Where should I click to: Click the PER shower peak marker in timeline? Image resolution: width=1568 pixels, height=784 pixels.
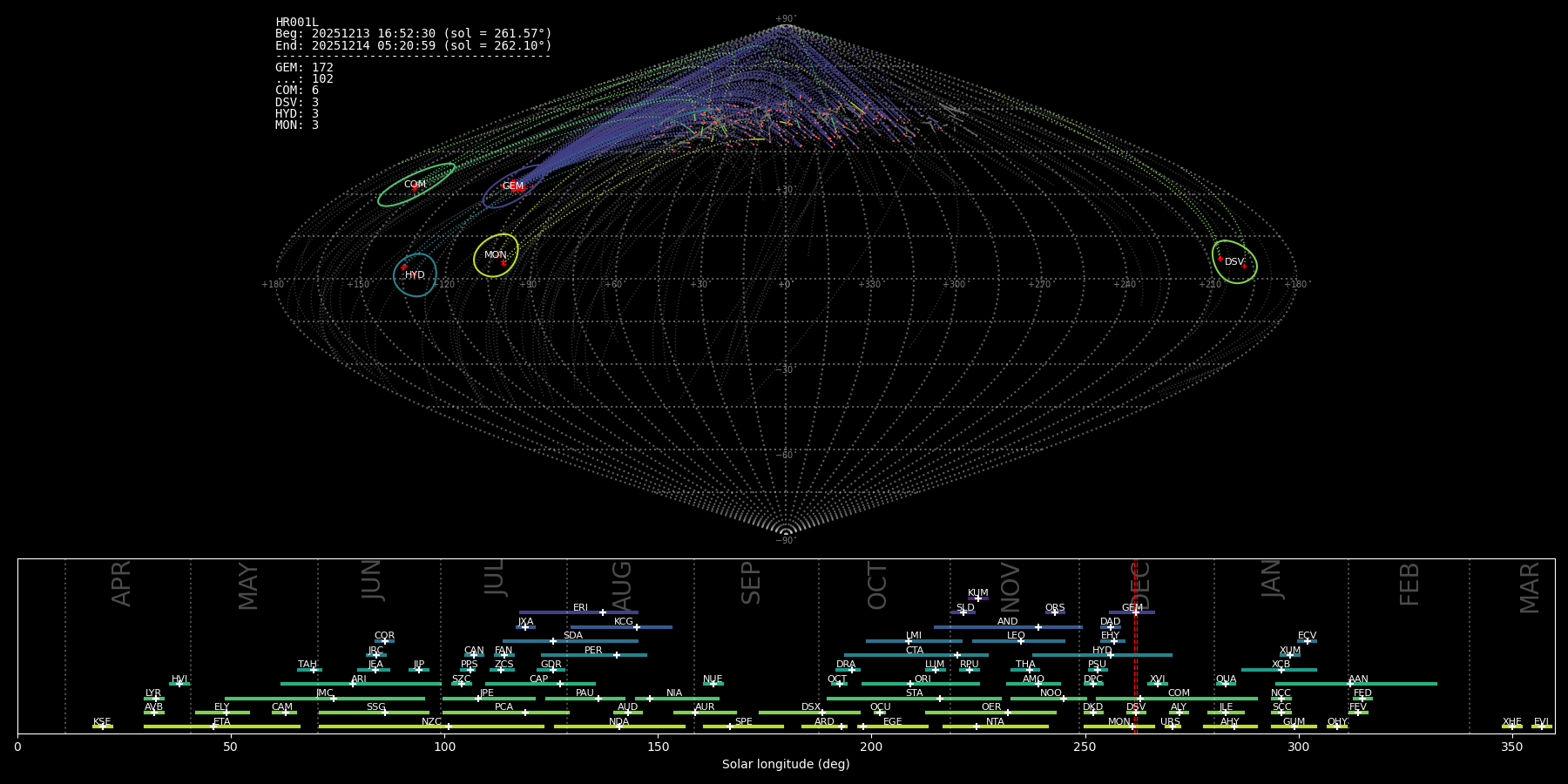(x=617, y=655)
